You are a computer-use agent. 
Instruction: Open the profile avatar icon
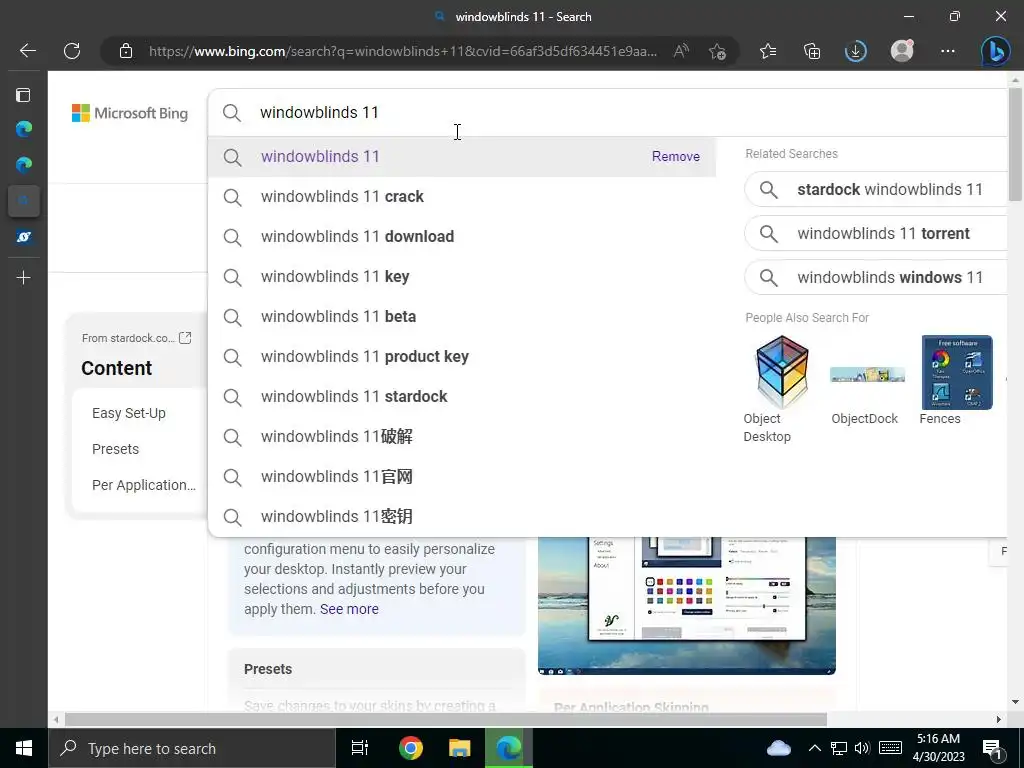point(902,50)
